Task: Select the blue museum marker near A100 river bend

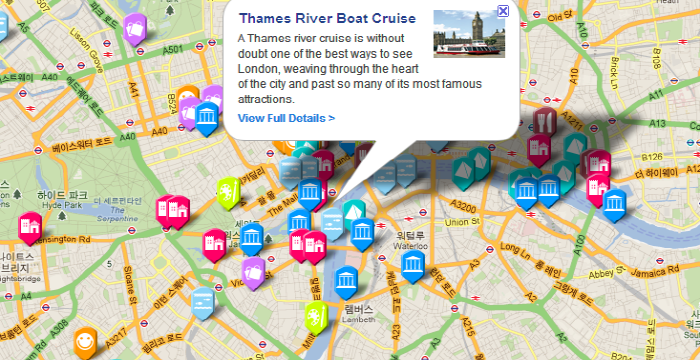Action: click(615, 204)
